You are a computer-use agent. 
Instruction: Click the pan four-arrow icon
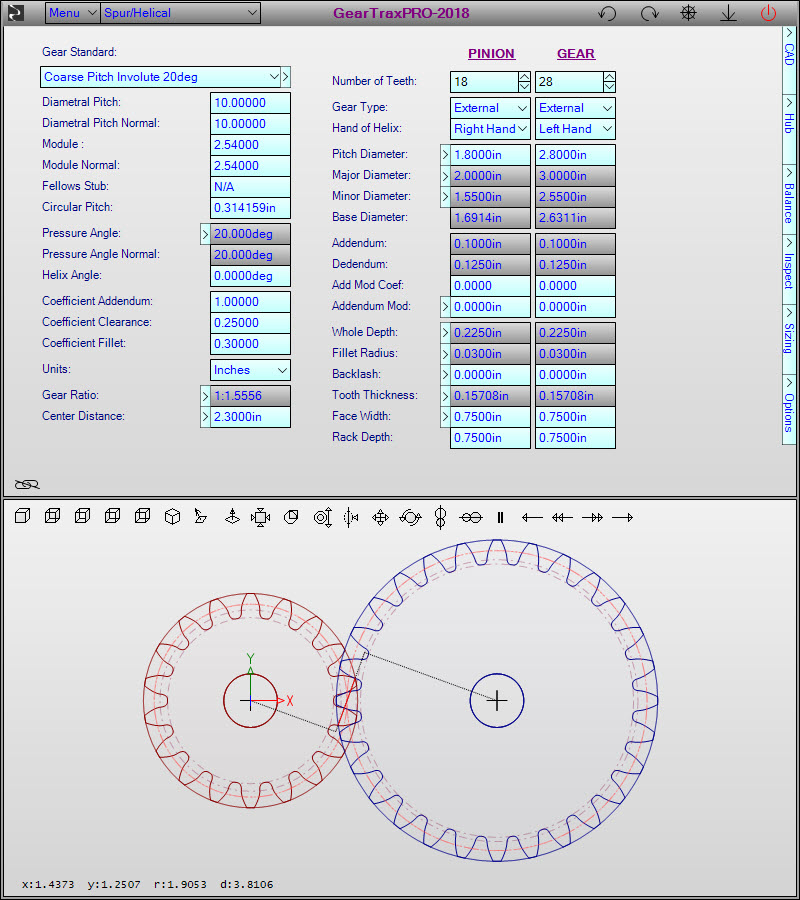[380, 517]
